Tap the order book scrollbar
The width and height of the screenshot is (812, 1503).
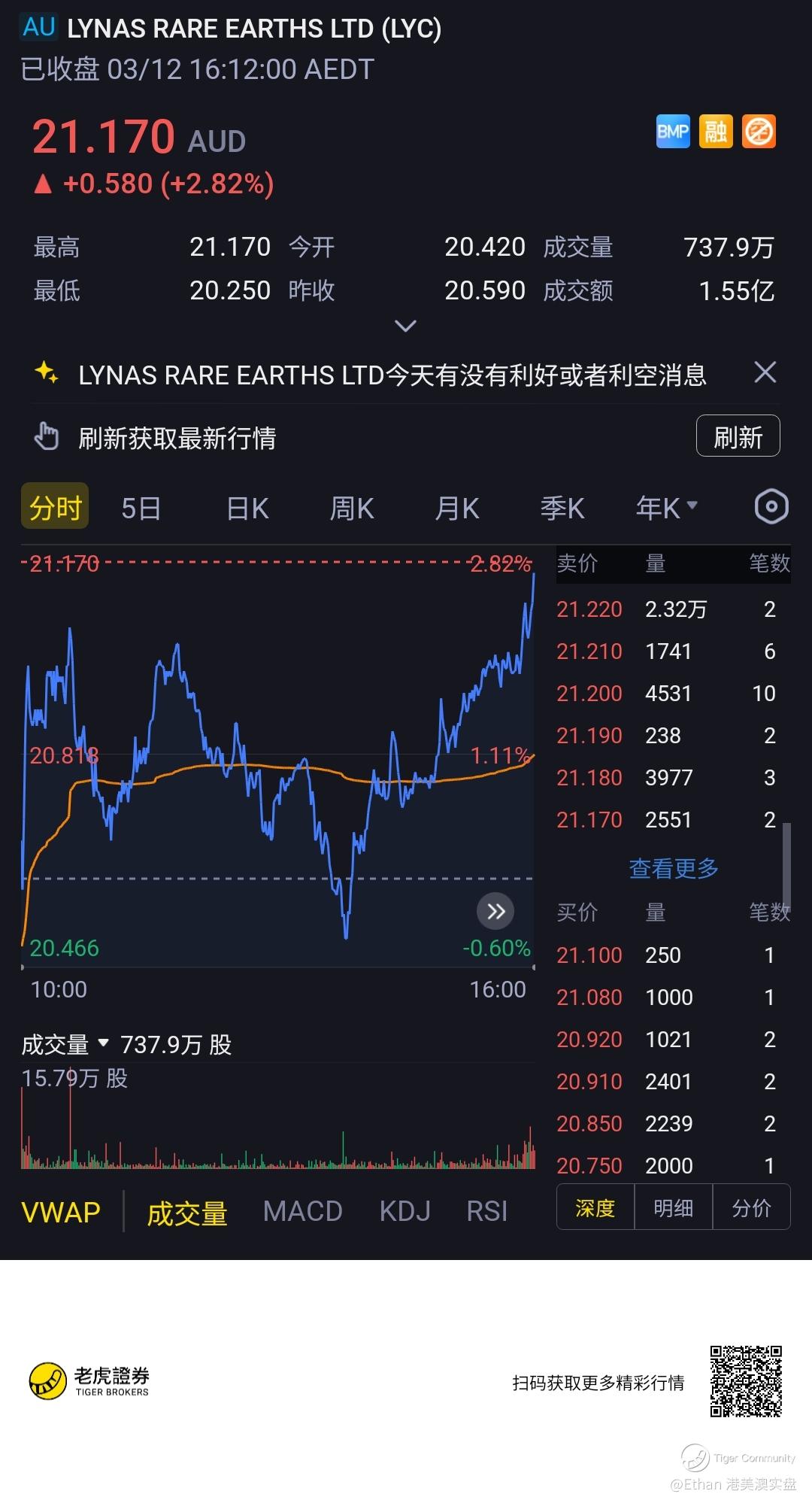point(786,867)
